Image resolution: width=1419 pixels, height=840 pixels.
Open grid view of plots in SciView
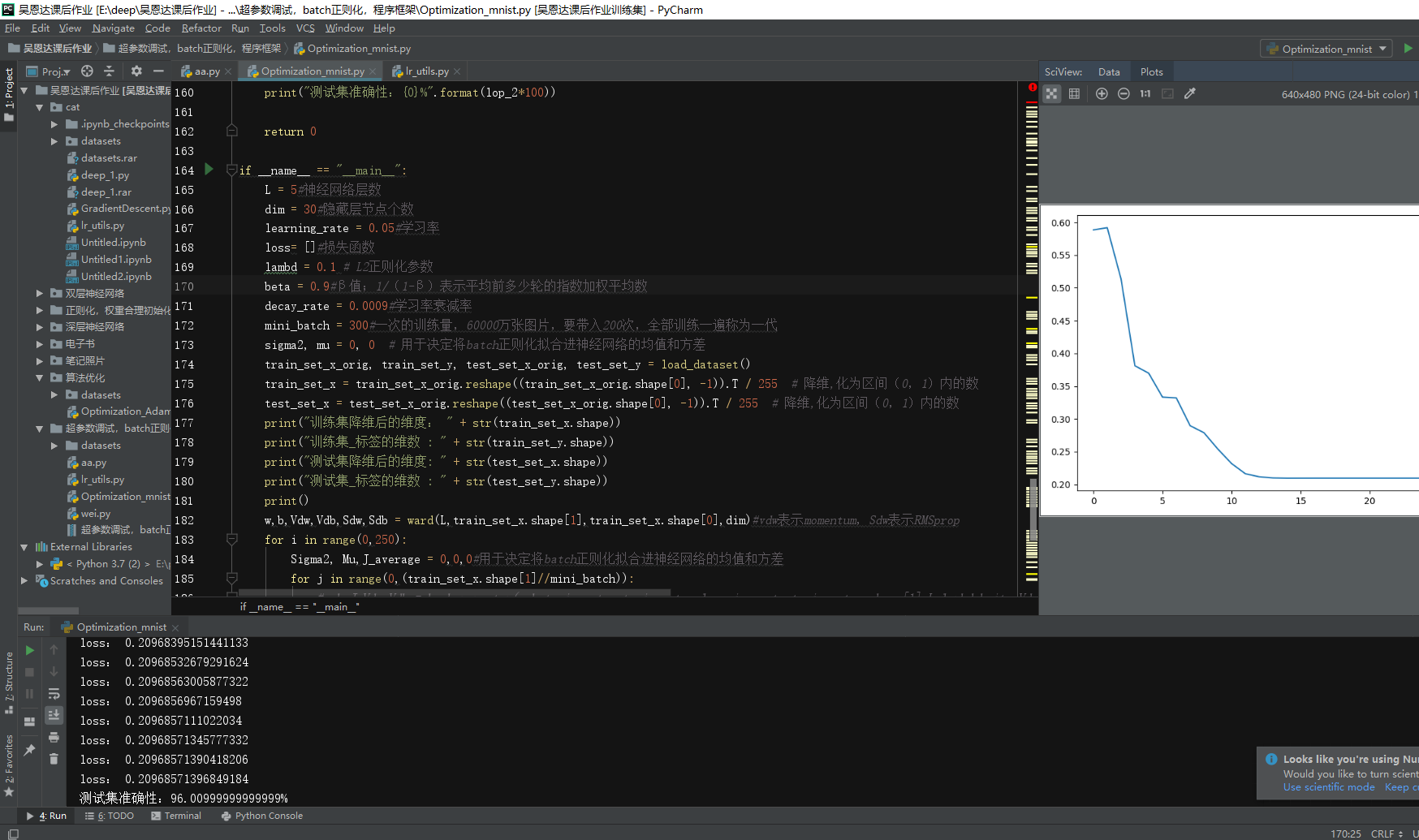pos(1074,93)
